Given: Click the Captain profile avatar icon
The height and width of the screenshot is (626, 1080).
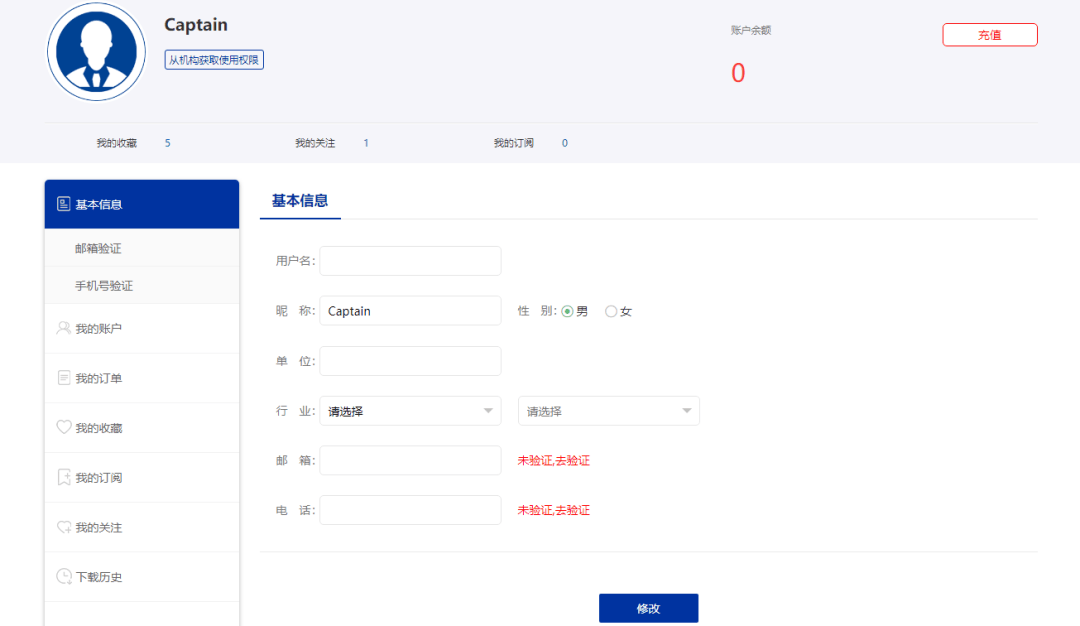Looking at the screenshot, I should pos(96,52).
